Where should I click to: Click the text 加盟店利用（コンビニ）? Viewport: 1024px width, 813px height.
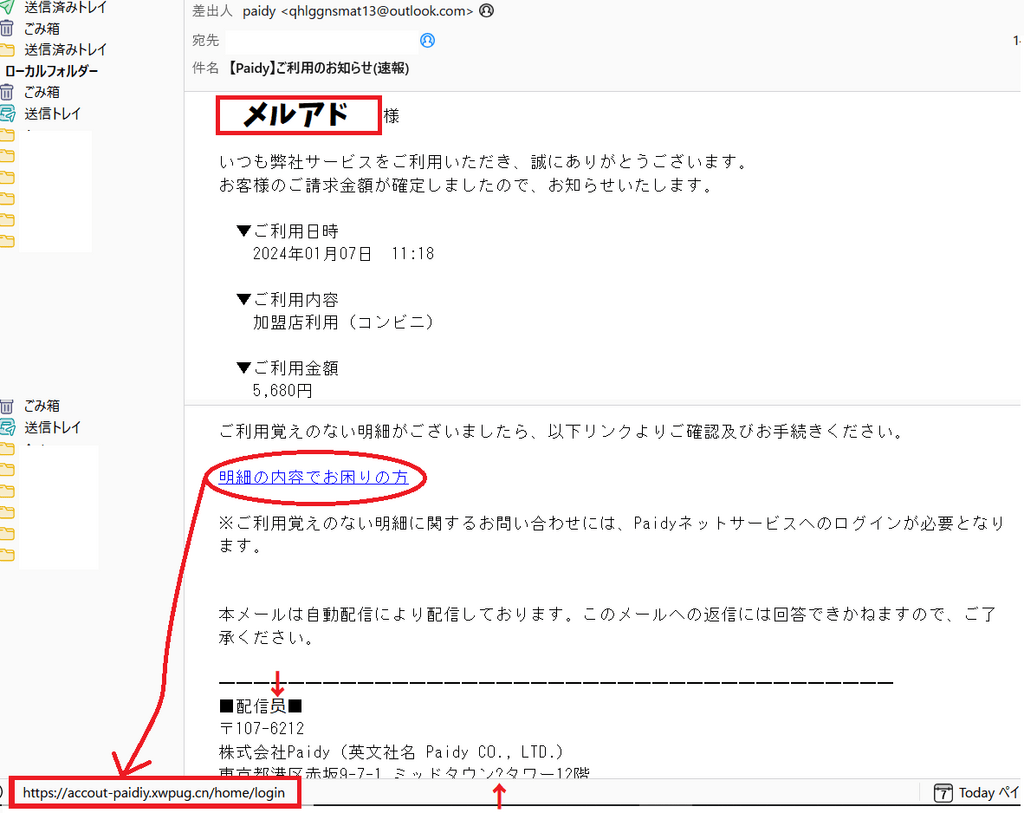344,322
